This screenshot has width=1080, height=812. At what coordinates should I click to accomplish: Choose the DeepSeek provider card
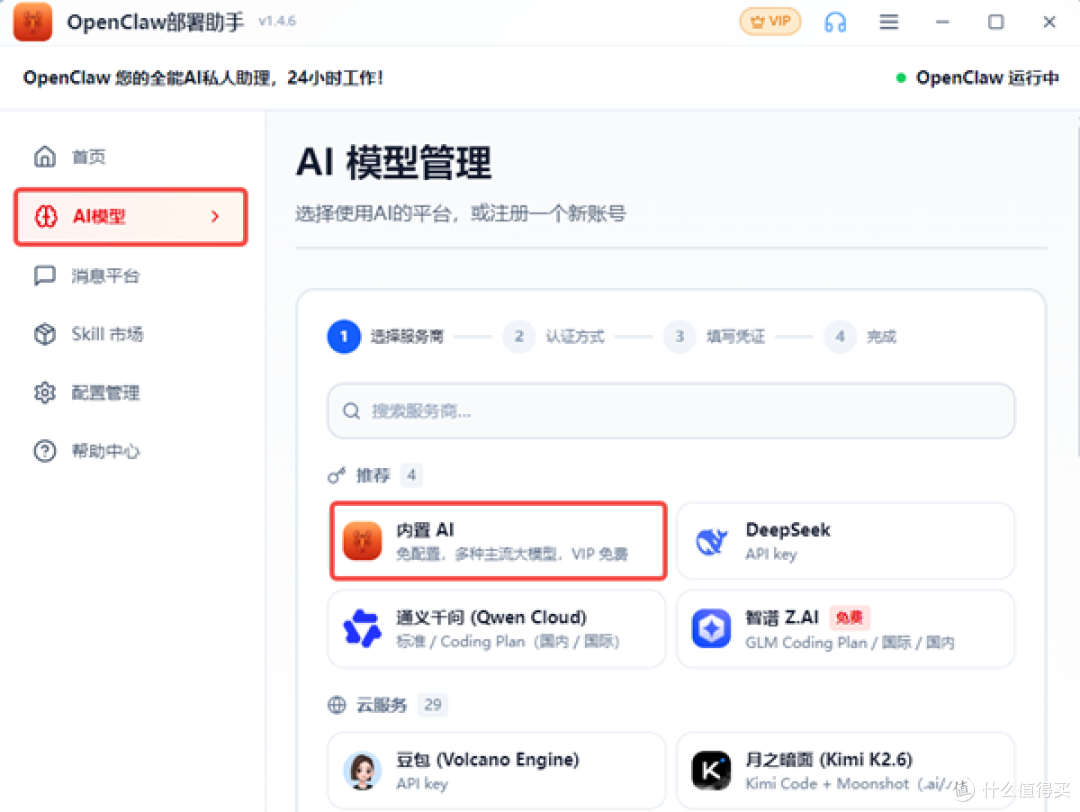pyautogui.click(x=845, y=541)
